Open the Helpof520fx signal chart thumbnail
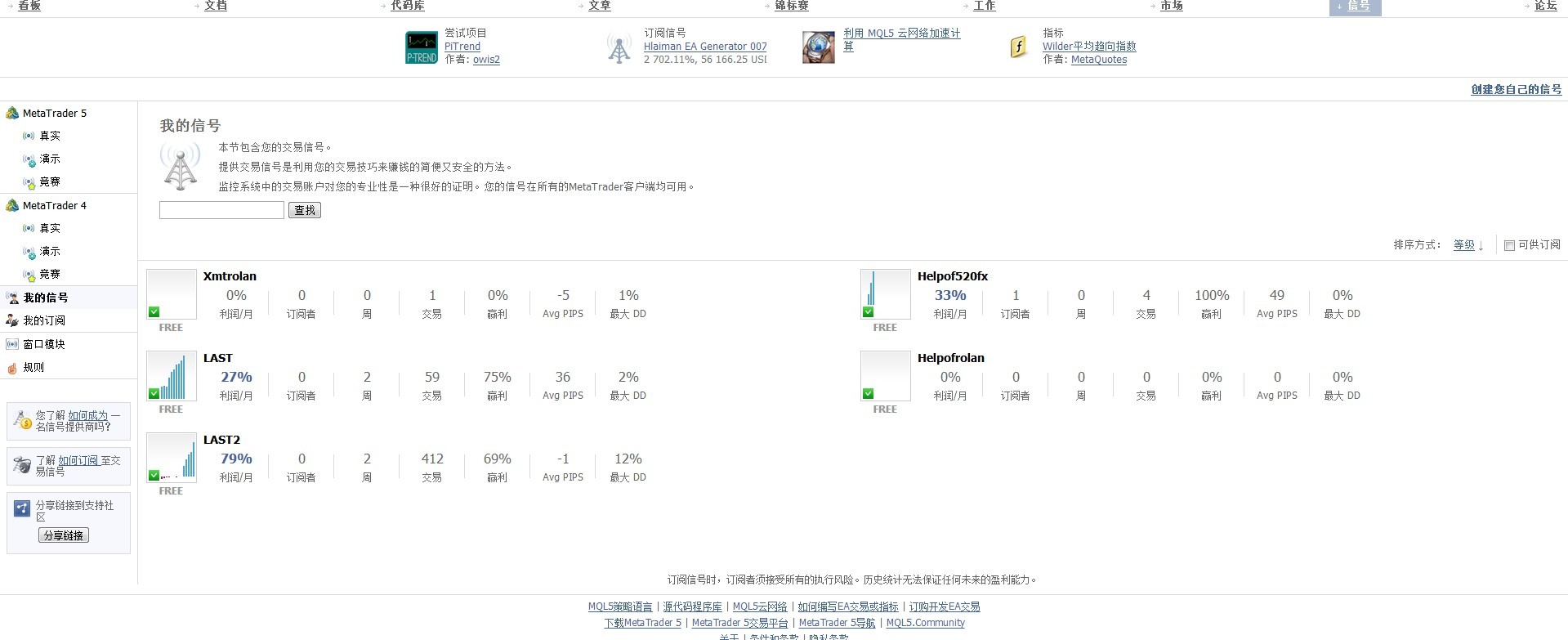Screen dimensions: 1568x640 (x=886, y=294)
